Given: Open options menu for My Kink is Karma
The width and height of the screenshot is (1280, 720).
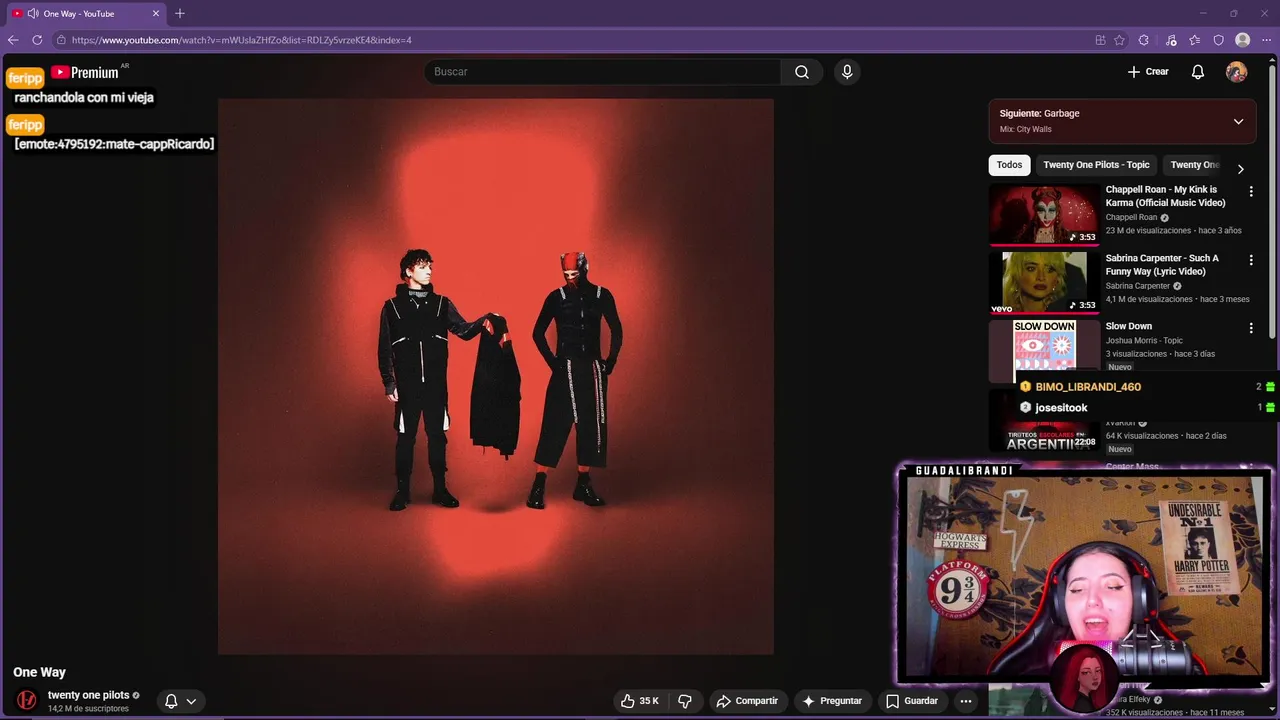Looking at the screenshot, I should [1251, 191].
